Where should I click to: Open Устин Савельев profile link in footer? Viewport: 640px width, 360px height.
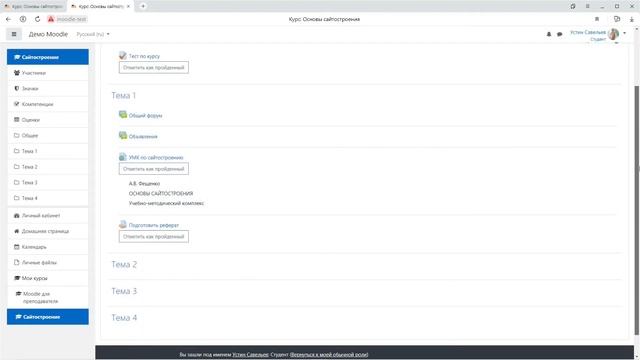click(x=251, y=354)
